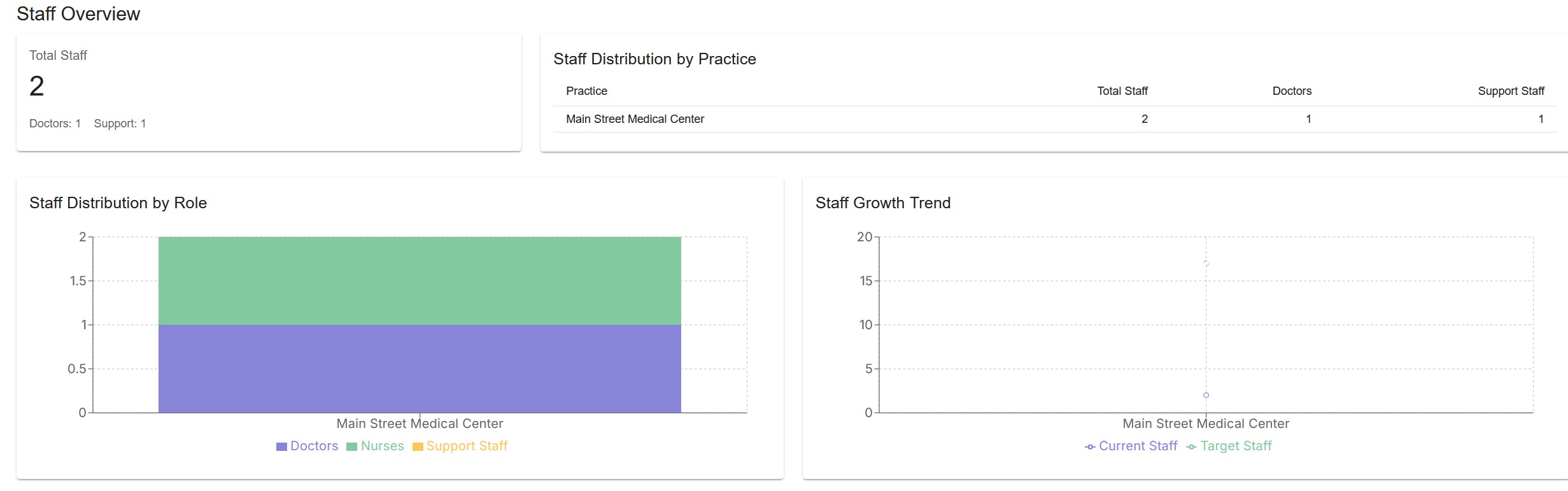This screenshot has height=491, width=1568.
Task: Toggle the Nurses series via legend label
Action: [382, 446]
